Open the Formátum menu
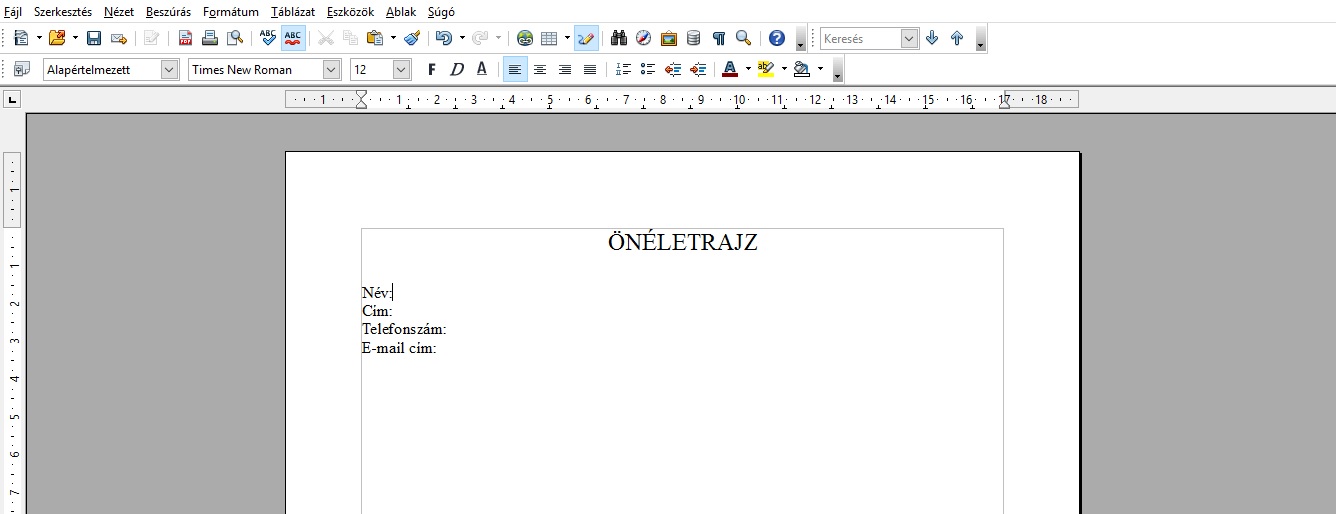1336x514 pixels. point(230,12)
